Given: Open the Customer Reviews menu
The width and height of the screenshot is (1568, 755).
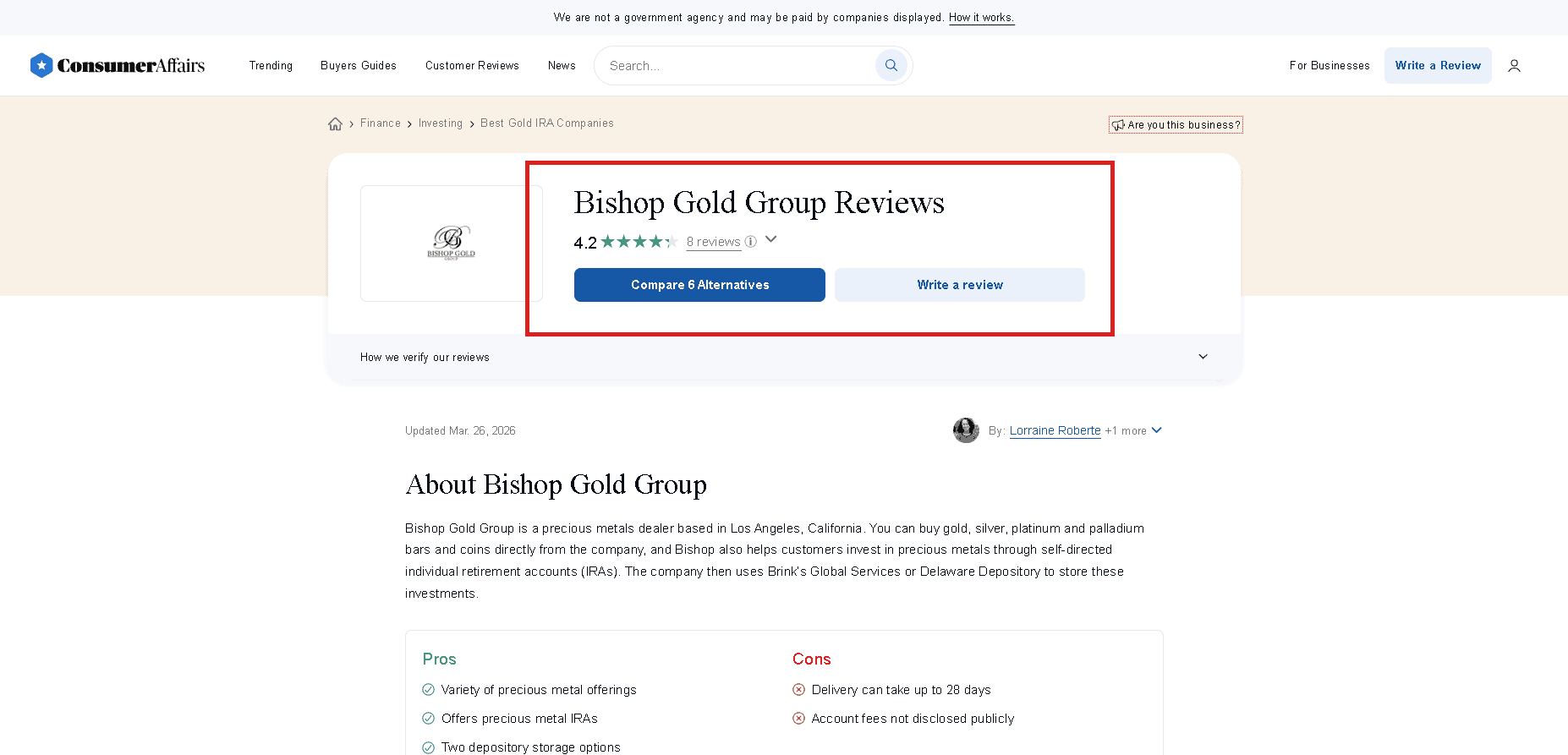Looking at the screenshot, I should pos(472,65).
